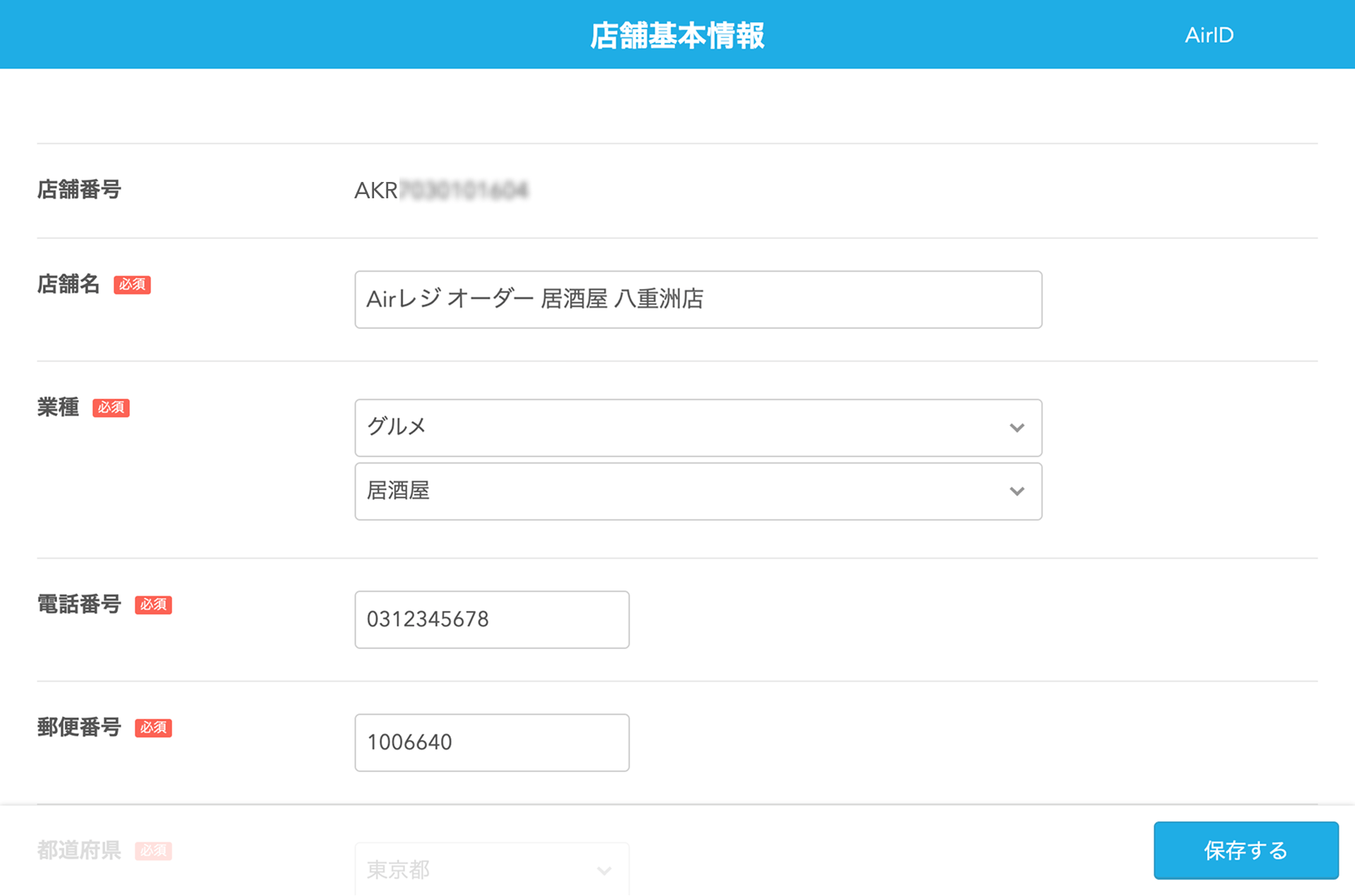Focus the 郵便番号 input field

pyautogui.click(x=492, y=742)
